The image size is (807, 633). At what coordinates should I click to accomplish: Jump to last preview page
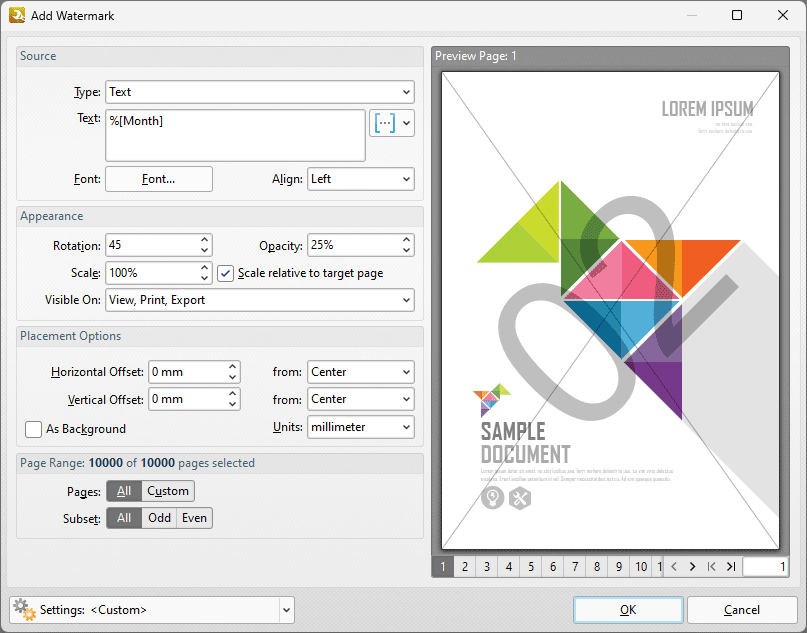[731, 567]
